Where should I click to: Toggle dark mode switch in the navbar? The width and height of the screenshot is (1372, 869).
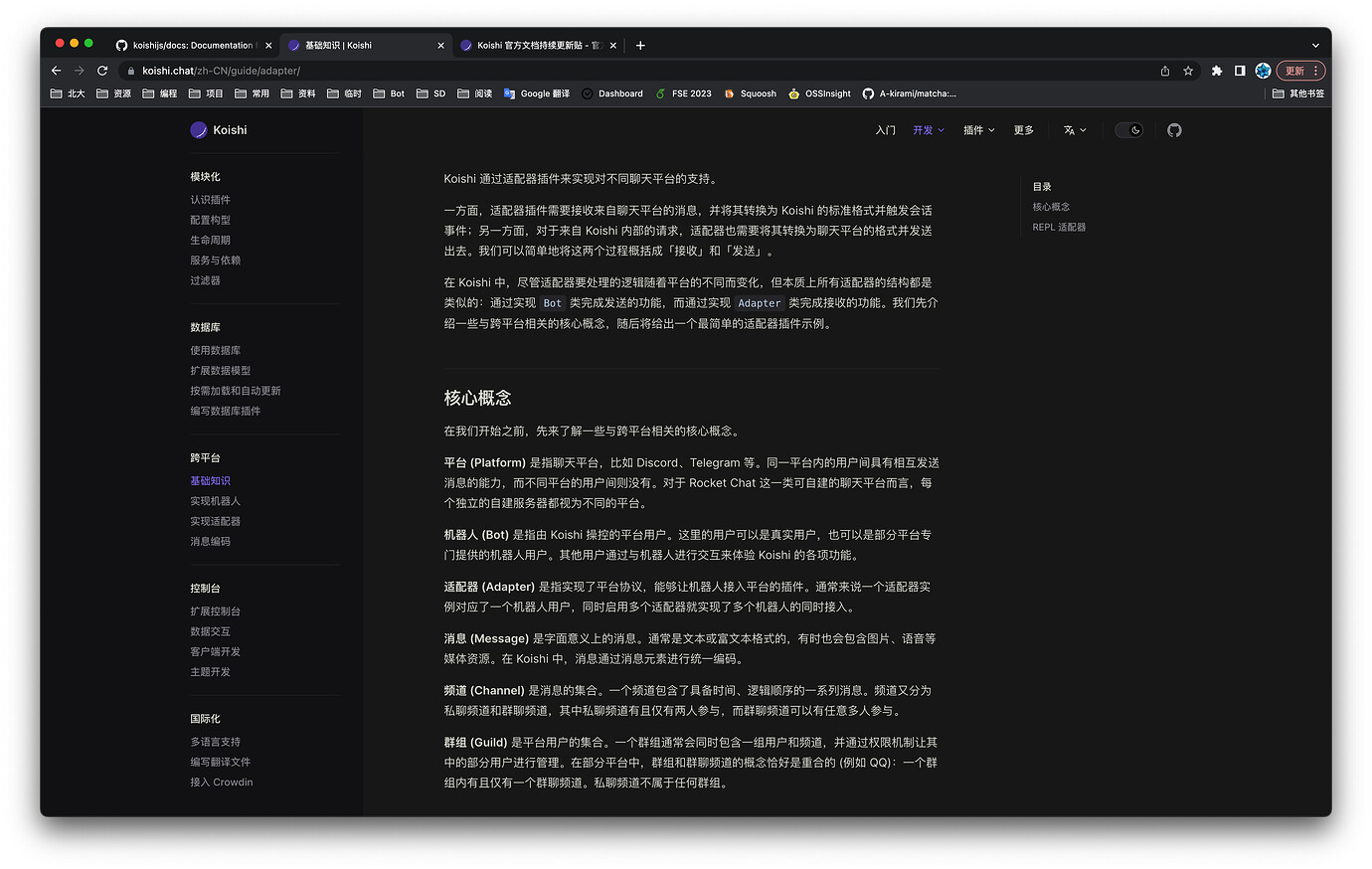tap(1129, 129)
